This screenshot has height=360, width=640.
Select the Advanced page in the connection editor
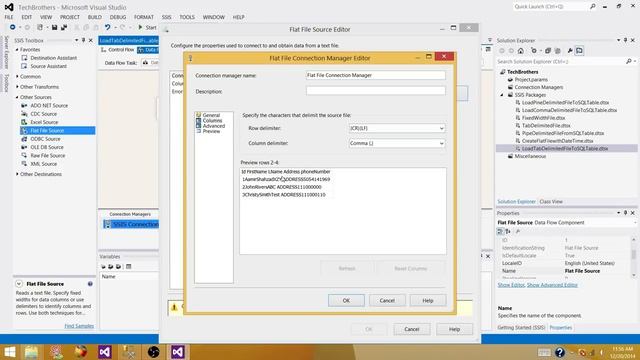pos(213,126)
